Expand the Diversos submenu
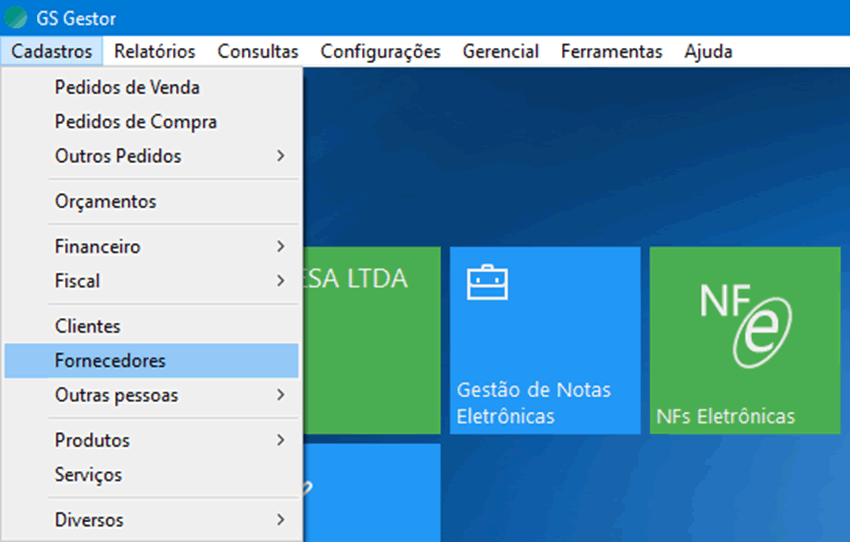Screen dimensions: 850x542 [x=150, y=520]
